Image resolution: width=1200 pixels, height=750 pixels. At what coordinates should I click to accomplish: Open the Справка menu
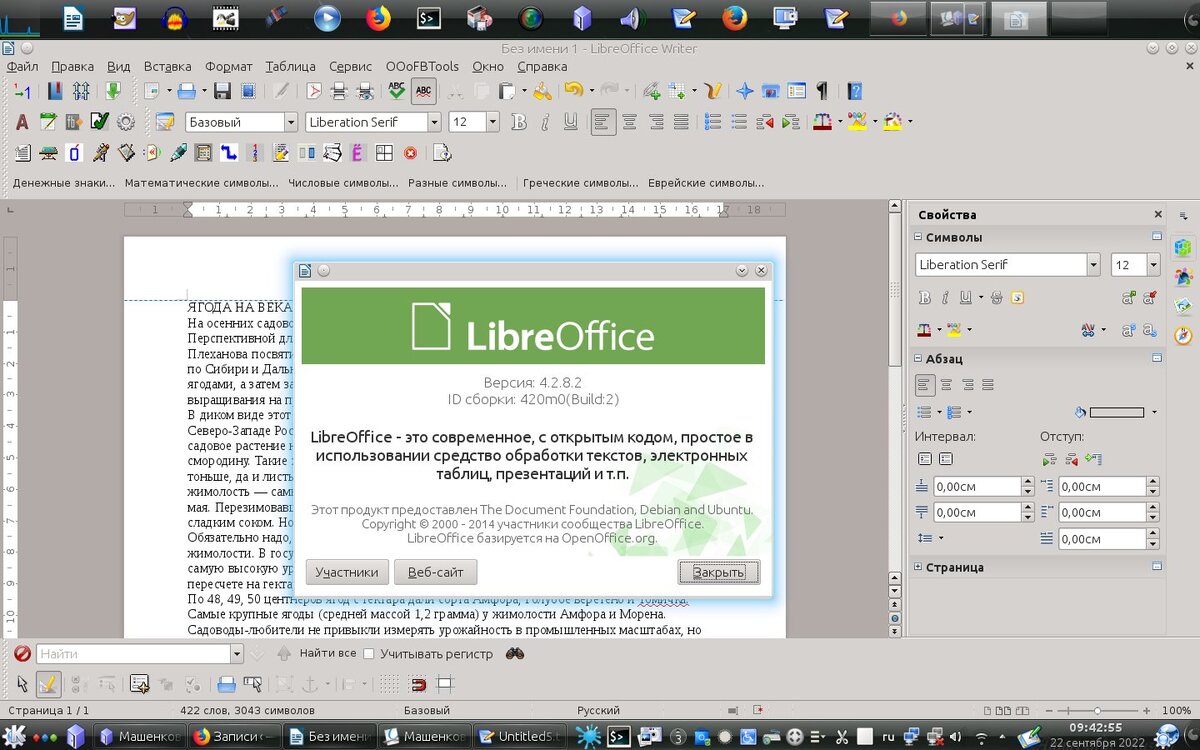click(x=542, y=66)
